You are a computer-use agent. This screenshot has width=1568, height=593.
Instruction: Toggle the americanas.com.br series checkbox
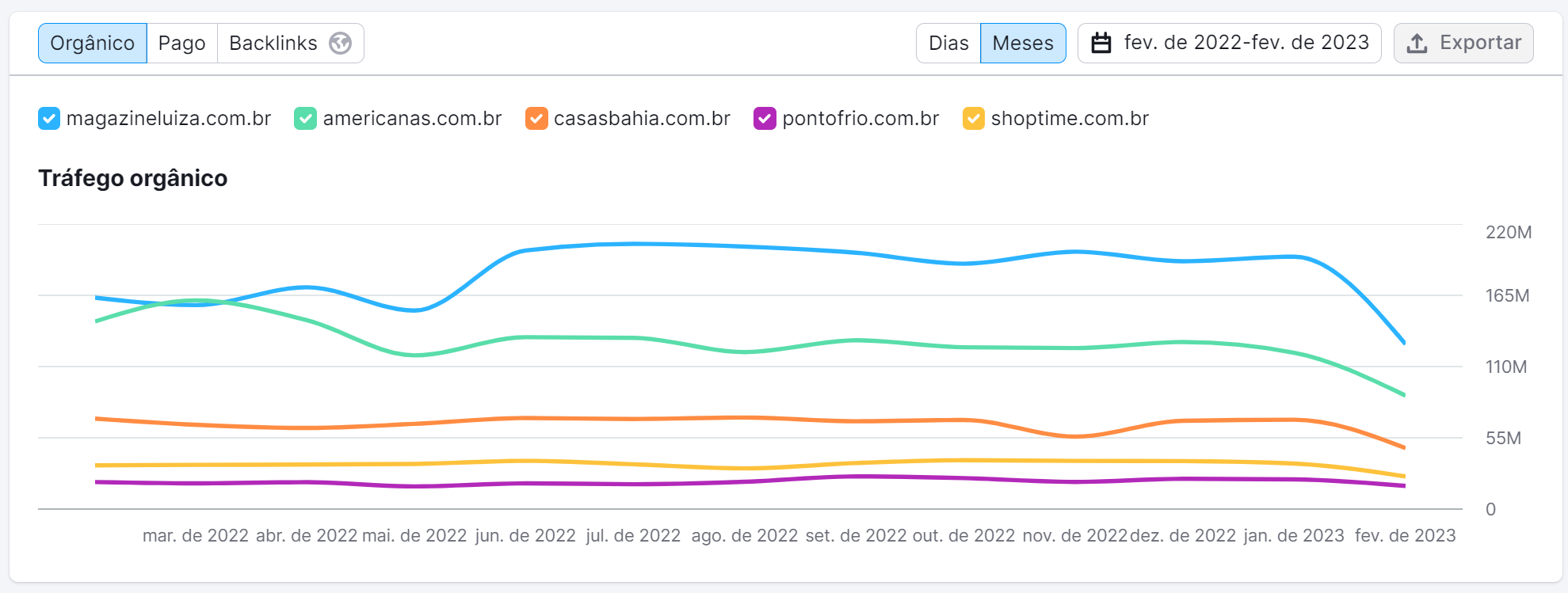[x=305, y=119]
